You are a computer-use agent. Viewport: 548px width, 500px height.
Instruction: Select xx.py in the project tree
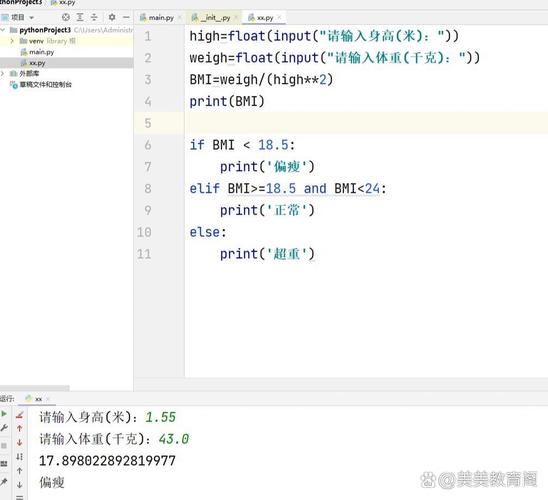[33, 63]
